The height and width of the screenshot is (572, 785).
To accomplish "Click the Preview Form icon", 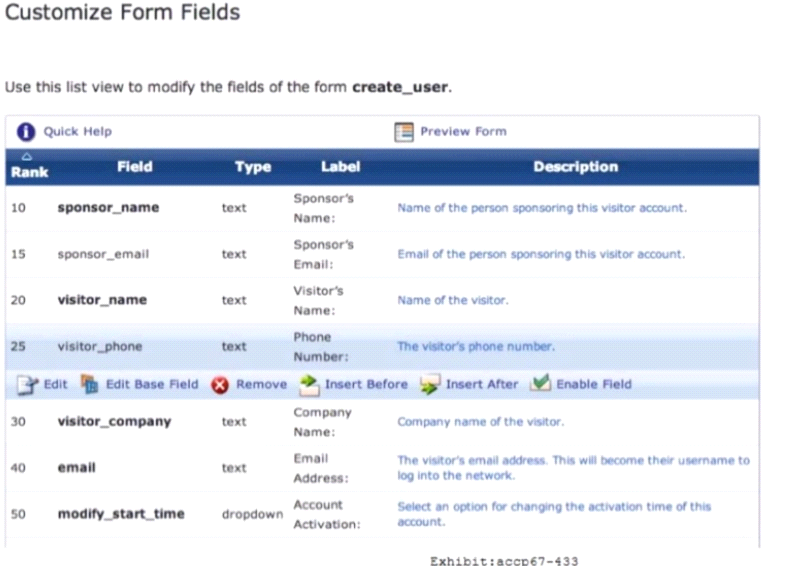I will tap(405, 132).
